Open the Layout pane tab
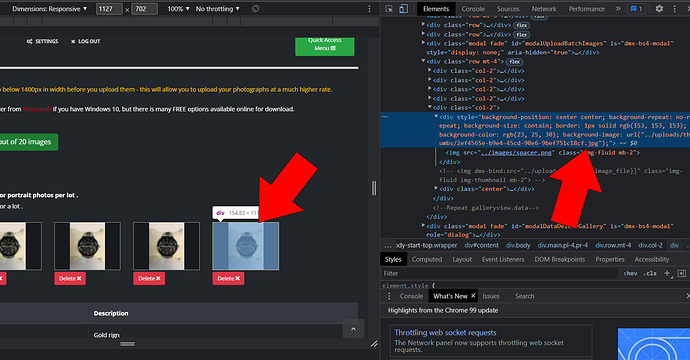The width and height of the screenshot is (690, 360). click(x=462, y=260)
